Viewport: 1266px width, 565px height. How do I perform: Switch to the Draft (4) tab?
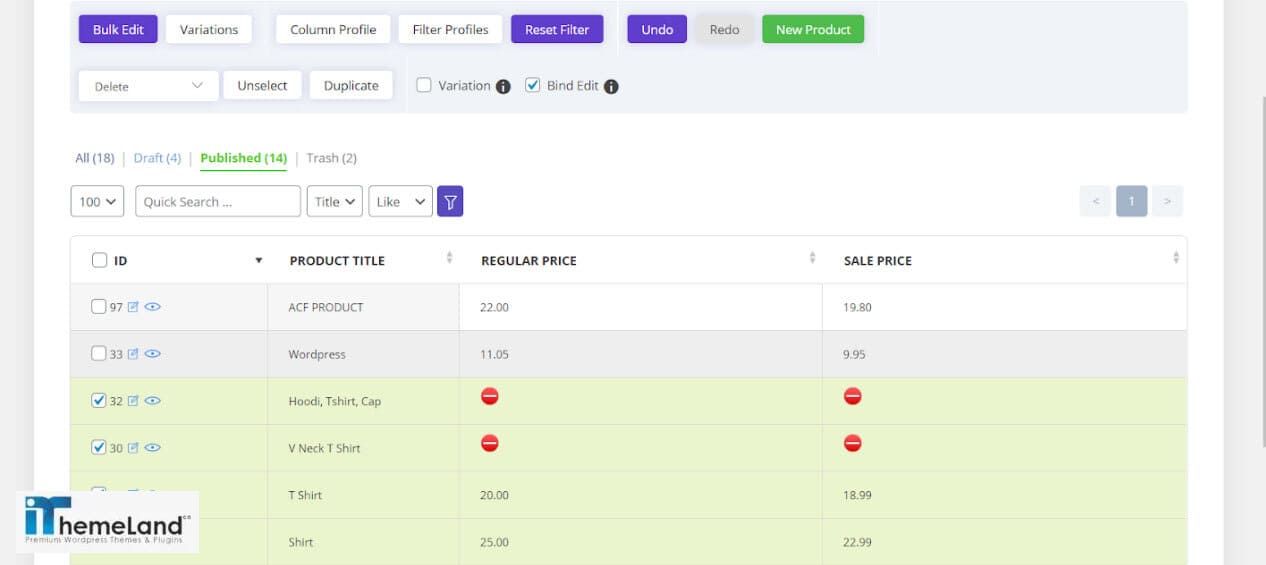(x=157, y=158)
